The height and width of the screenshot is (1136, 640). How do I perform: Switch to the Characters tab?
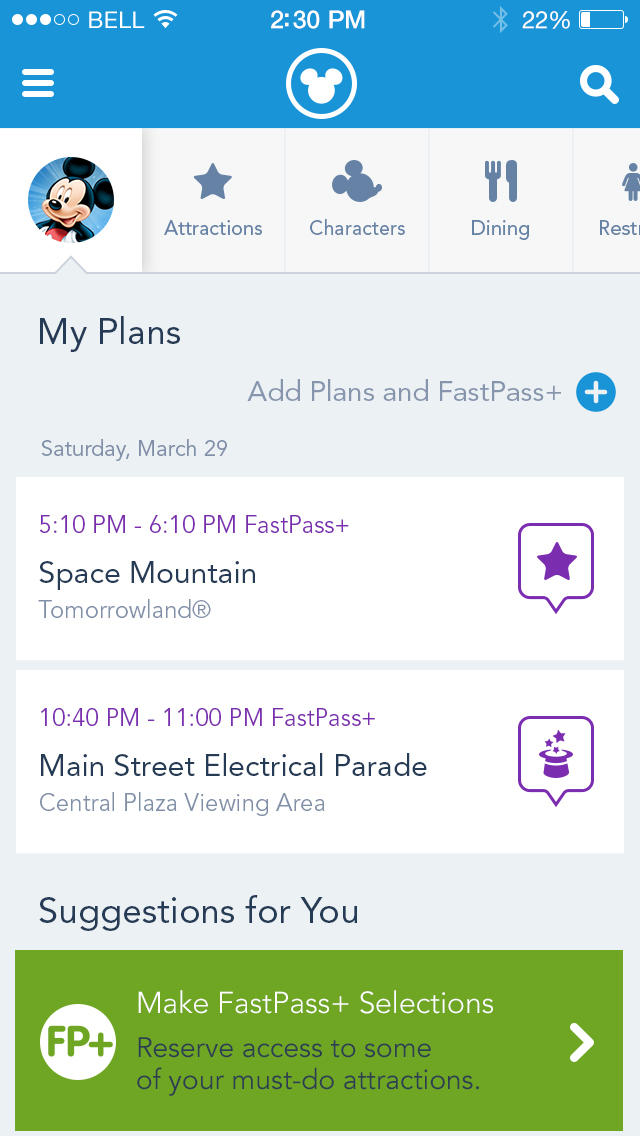(x=357, y=201)
